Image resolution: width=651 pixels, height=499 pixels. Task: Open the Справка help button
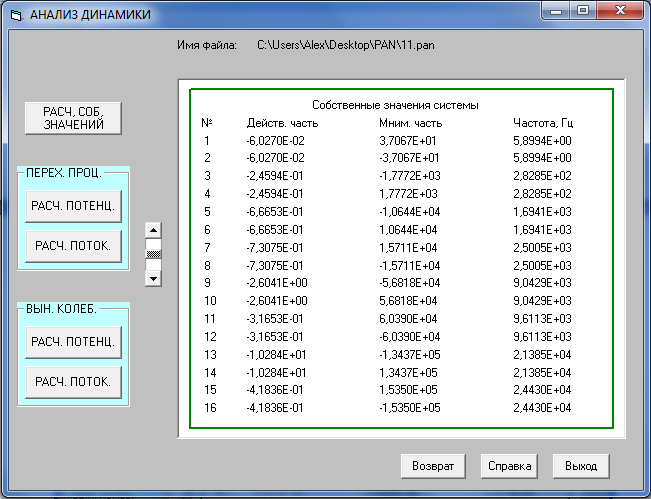pyautogui.click(x=509, y=466)
